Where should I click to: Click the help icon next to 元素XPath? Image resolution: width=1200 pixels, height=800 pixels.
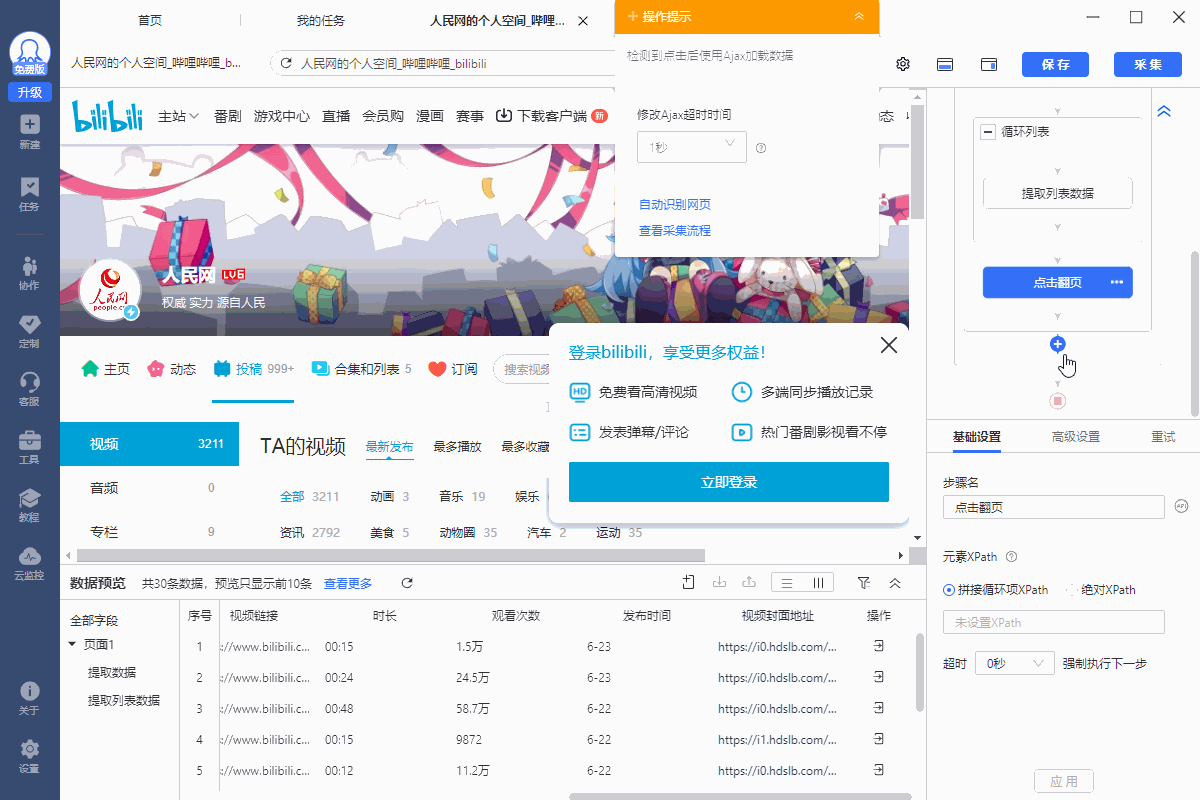pos(1011,557)
